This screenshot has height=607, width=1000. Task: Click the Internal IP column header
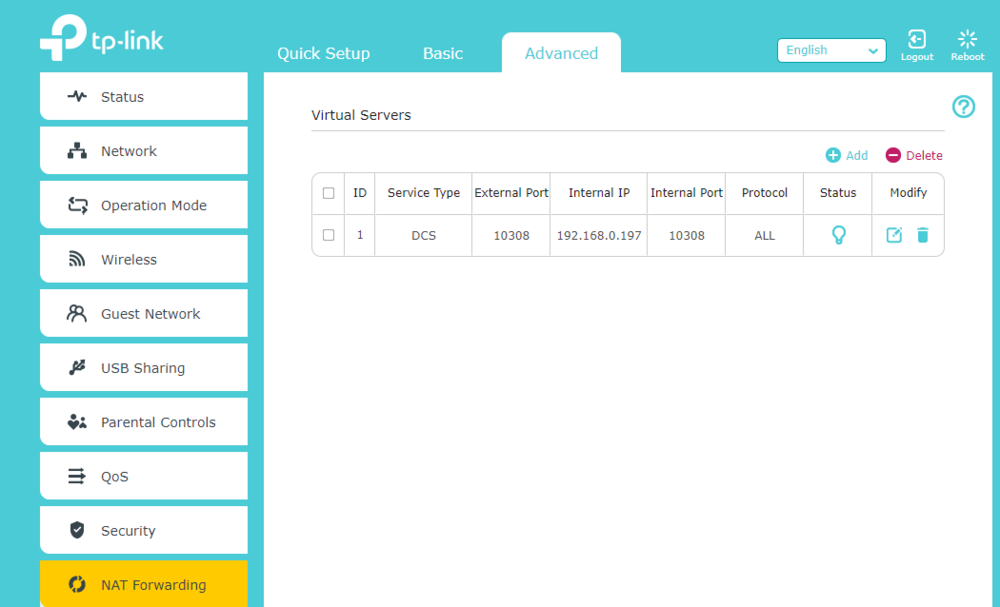[x=599, y=193]
